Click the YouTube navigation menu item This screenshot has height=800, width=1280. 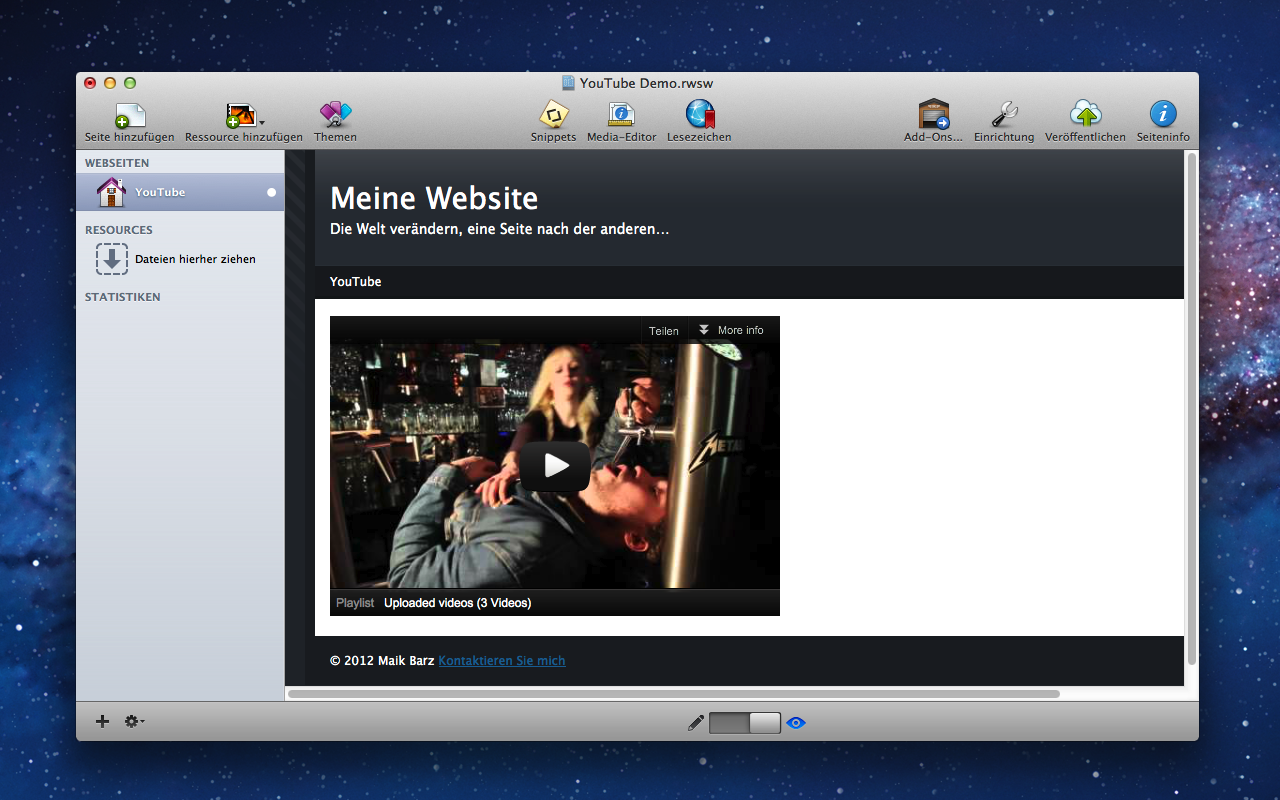click(356, 282)
